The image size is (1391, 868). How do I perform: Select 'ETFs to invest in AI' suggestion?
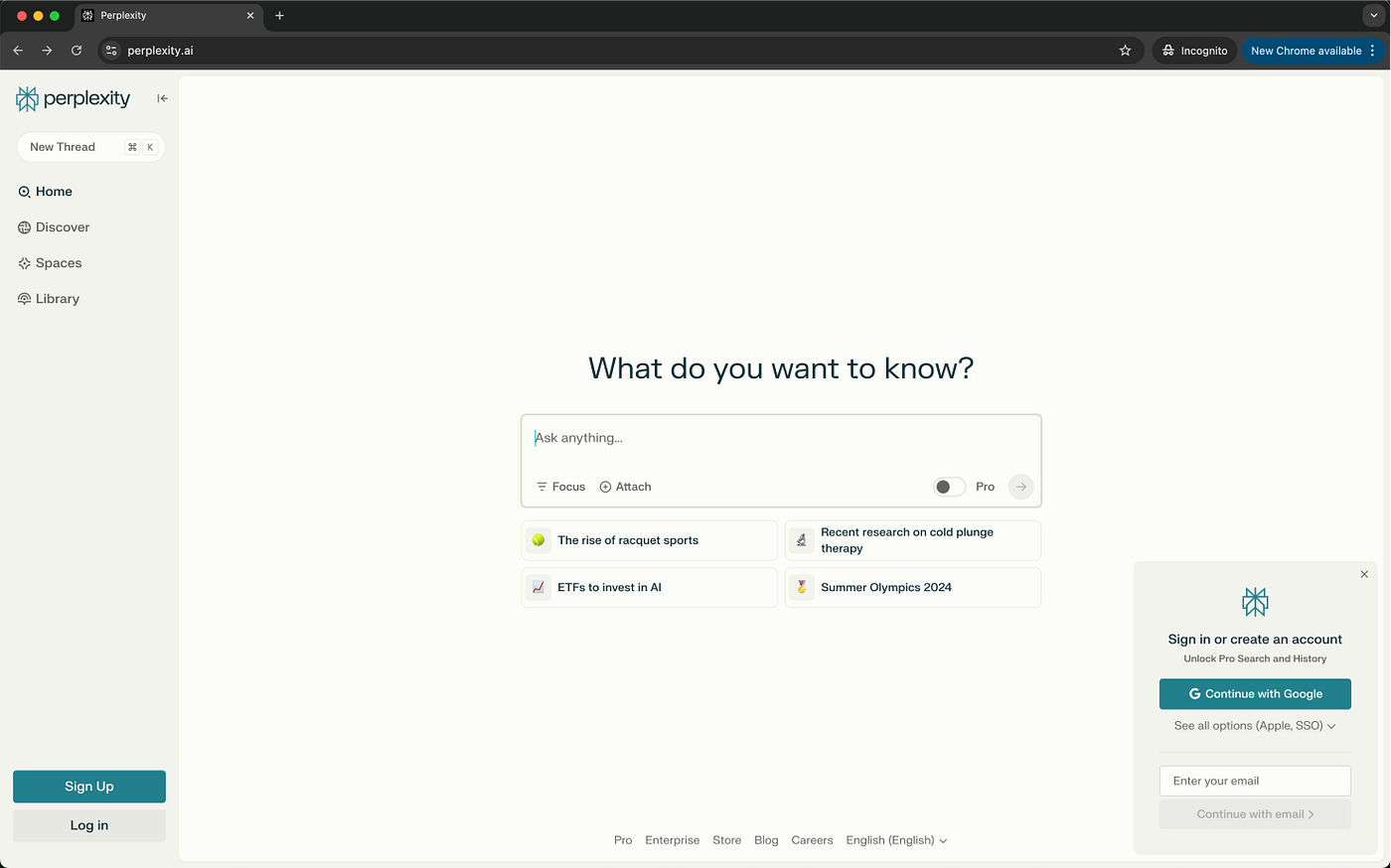coord(650,588)
